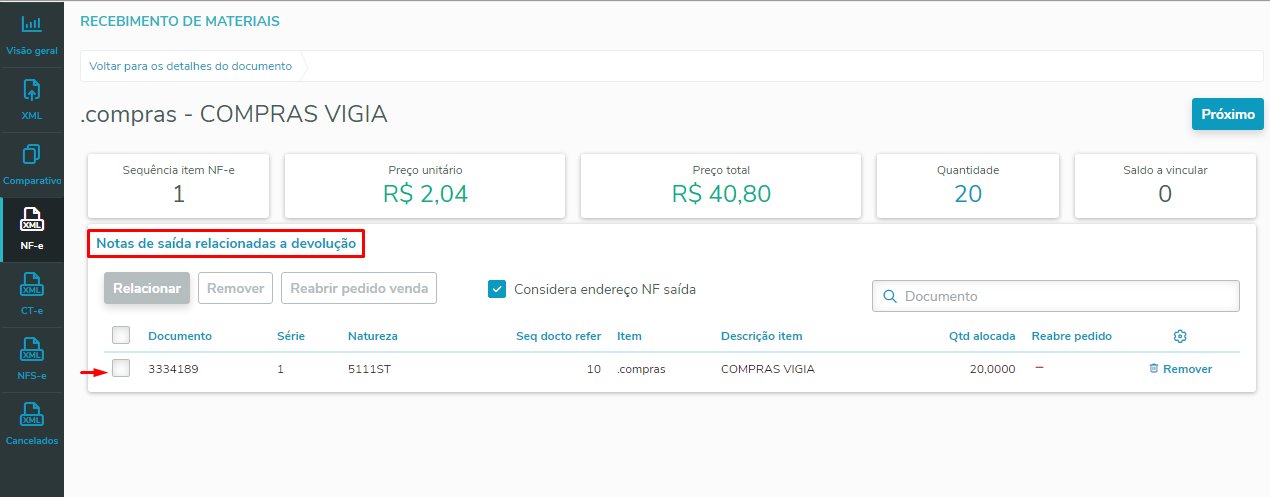Click the Remover link in row 3334189

1187,369
